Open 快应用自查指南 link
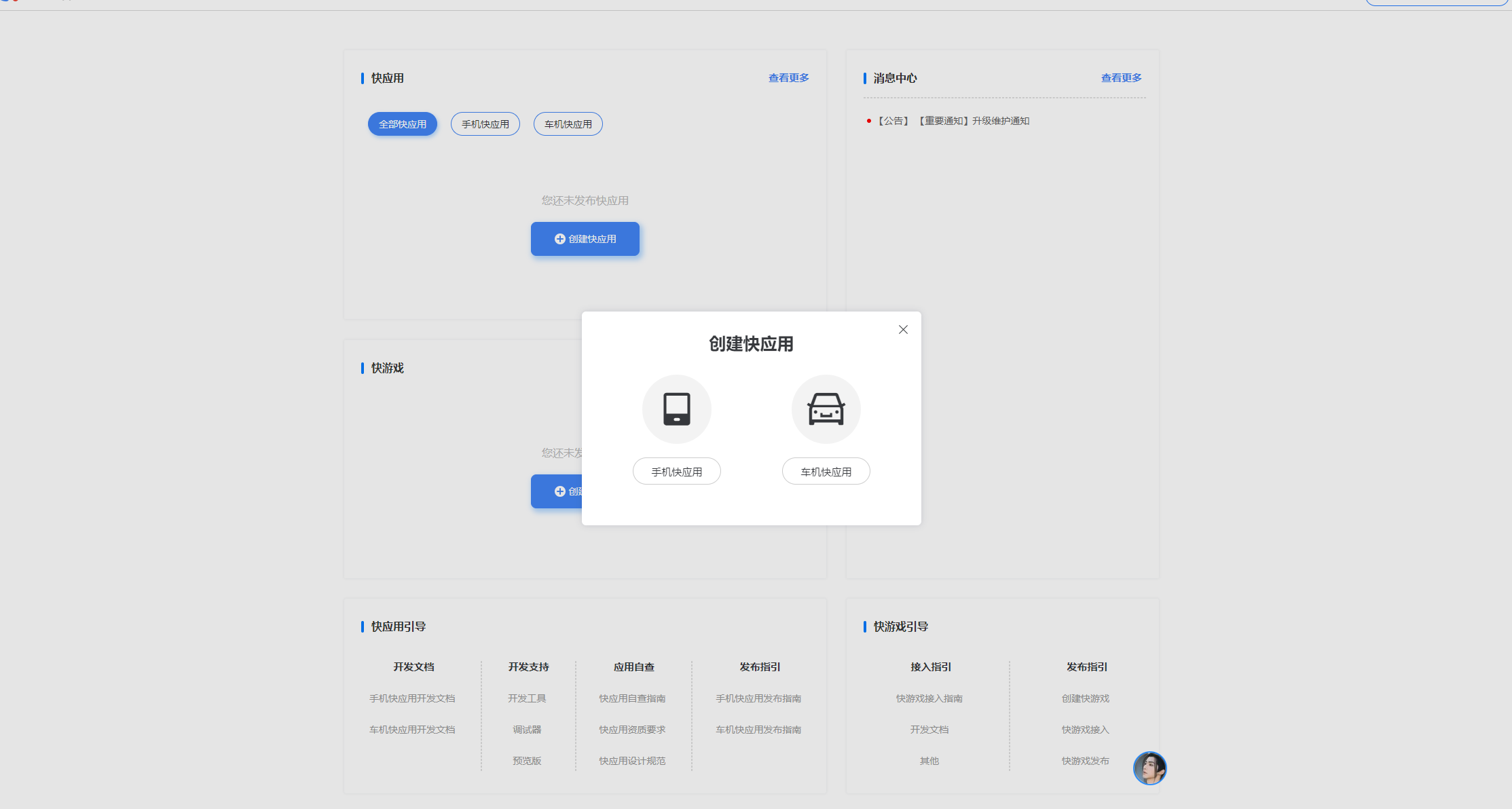The height and width of the screenshot is (809, 1512). [x=632, y=698]
